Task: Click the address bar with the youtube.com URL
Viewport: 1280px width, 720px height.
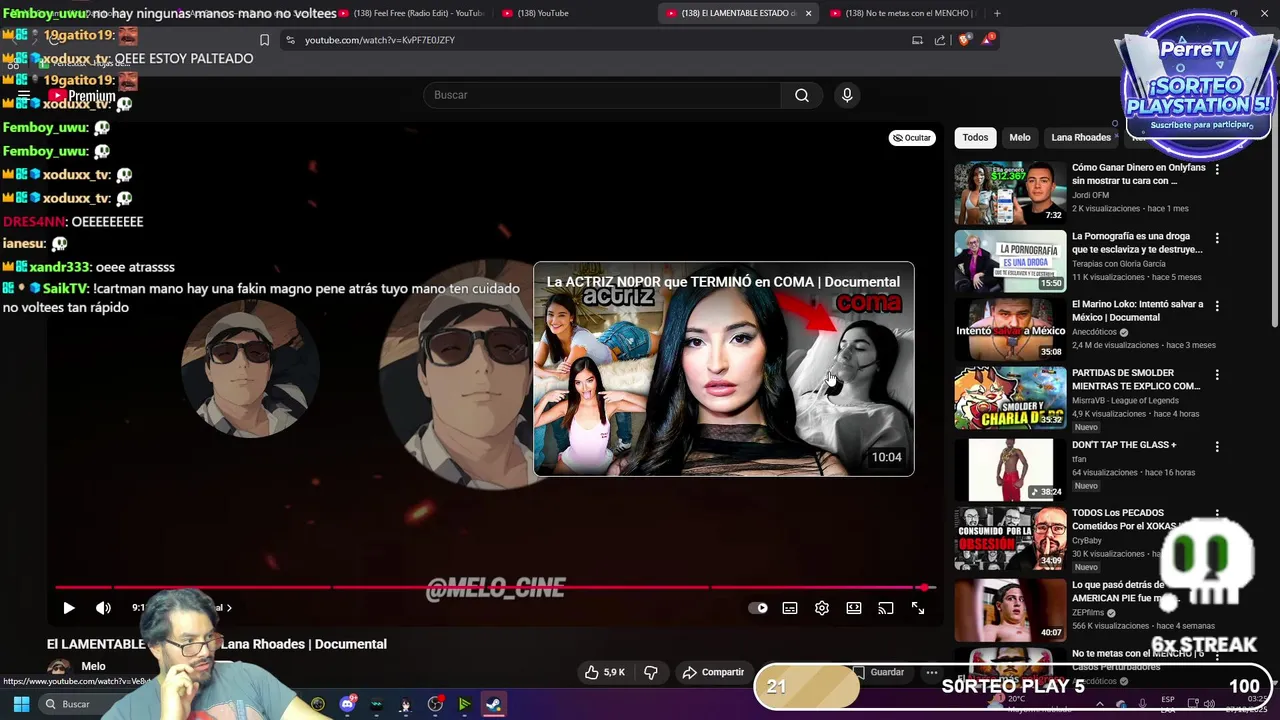Action: click(600, 40)
